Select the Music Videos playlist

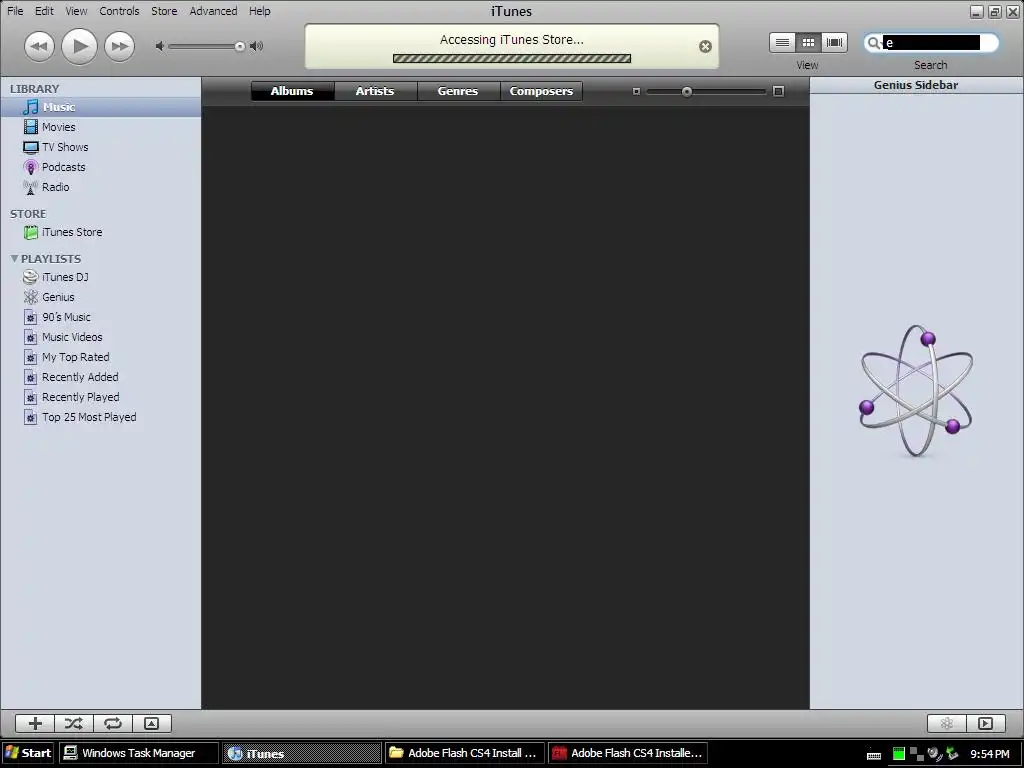pos(101,337)
